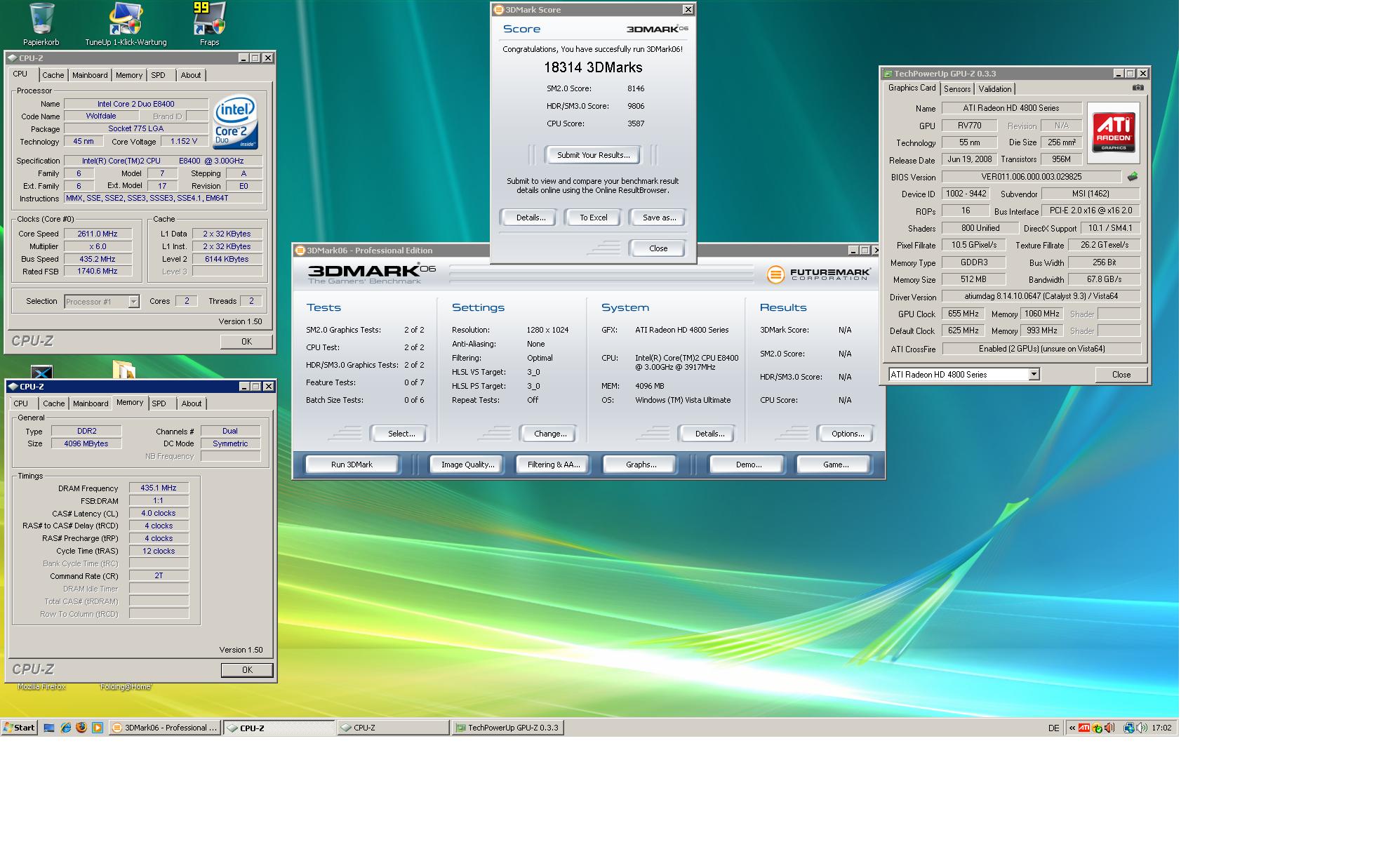Switch to CPU tab in bottom CPU-Z
The image size is (1374, 868).
click(x=21, y=403)
